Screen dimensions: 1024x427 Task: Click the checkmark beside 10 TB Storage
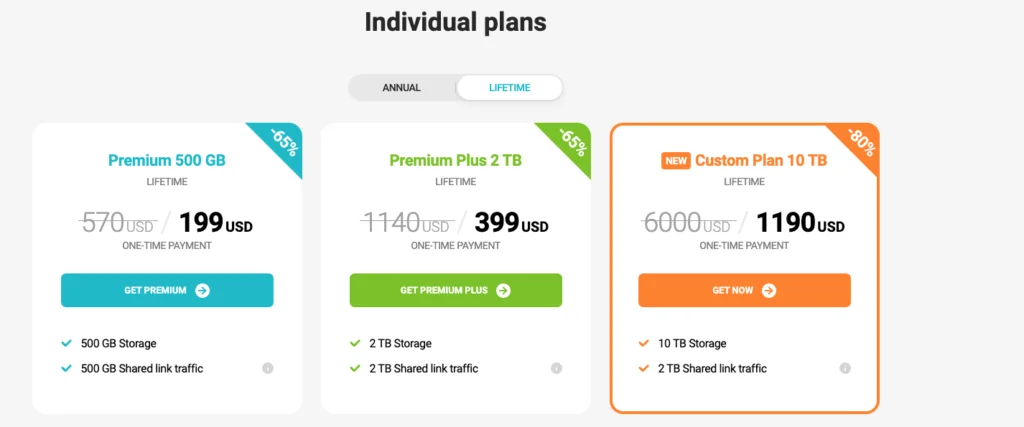click(x=643, y=343)
